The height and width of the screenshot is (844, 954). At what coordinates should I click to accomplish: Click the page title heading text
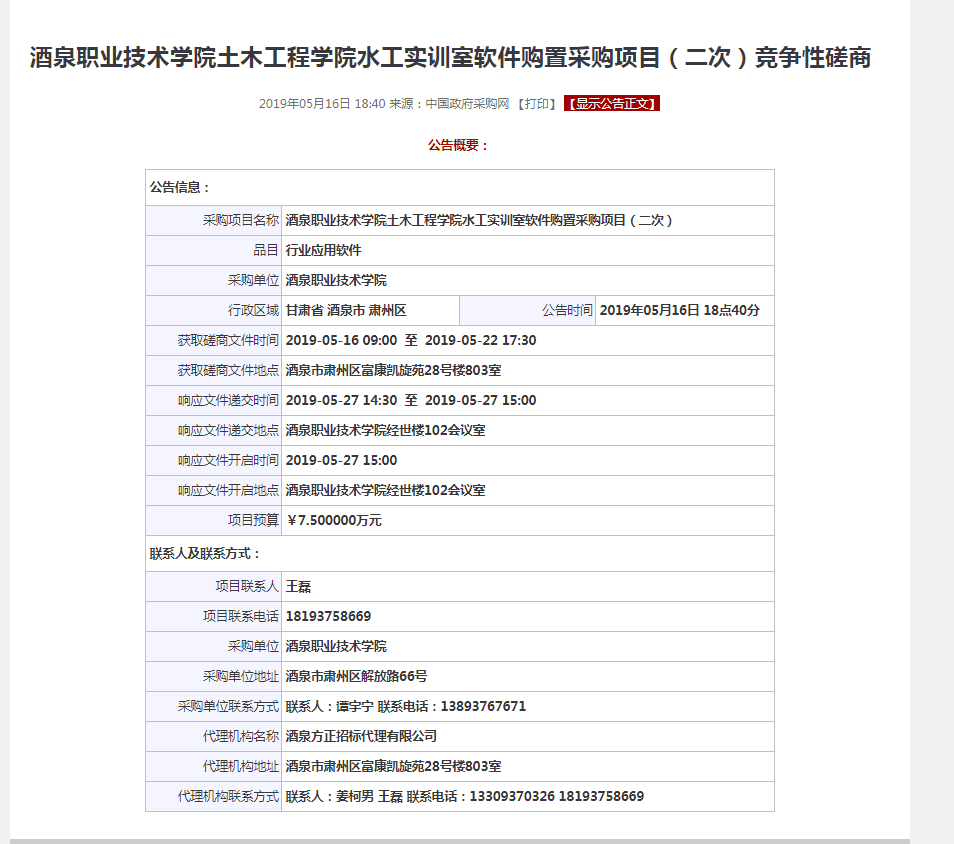click(x=450, y=58)
